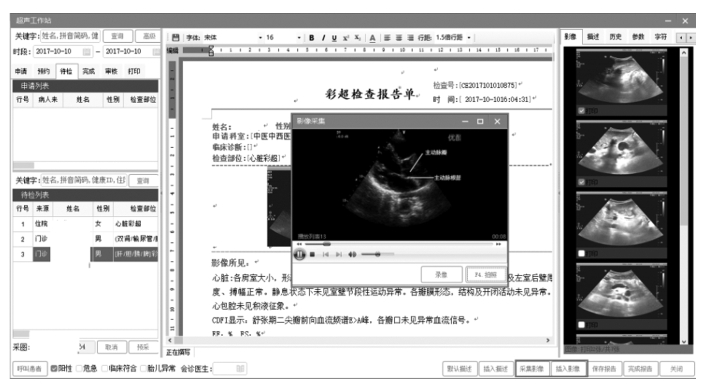Toggle italic formatting
The image size is (722, 386).
(x=323, y=38)
